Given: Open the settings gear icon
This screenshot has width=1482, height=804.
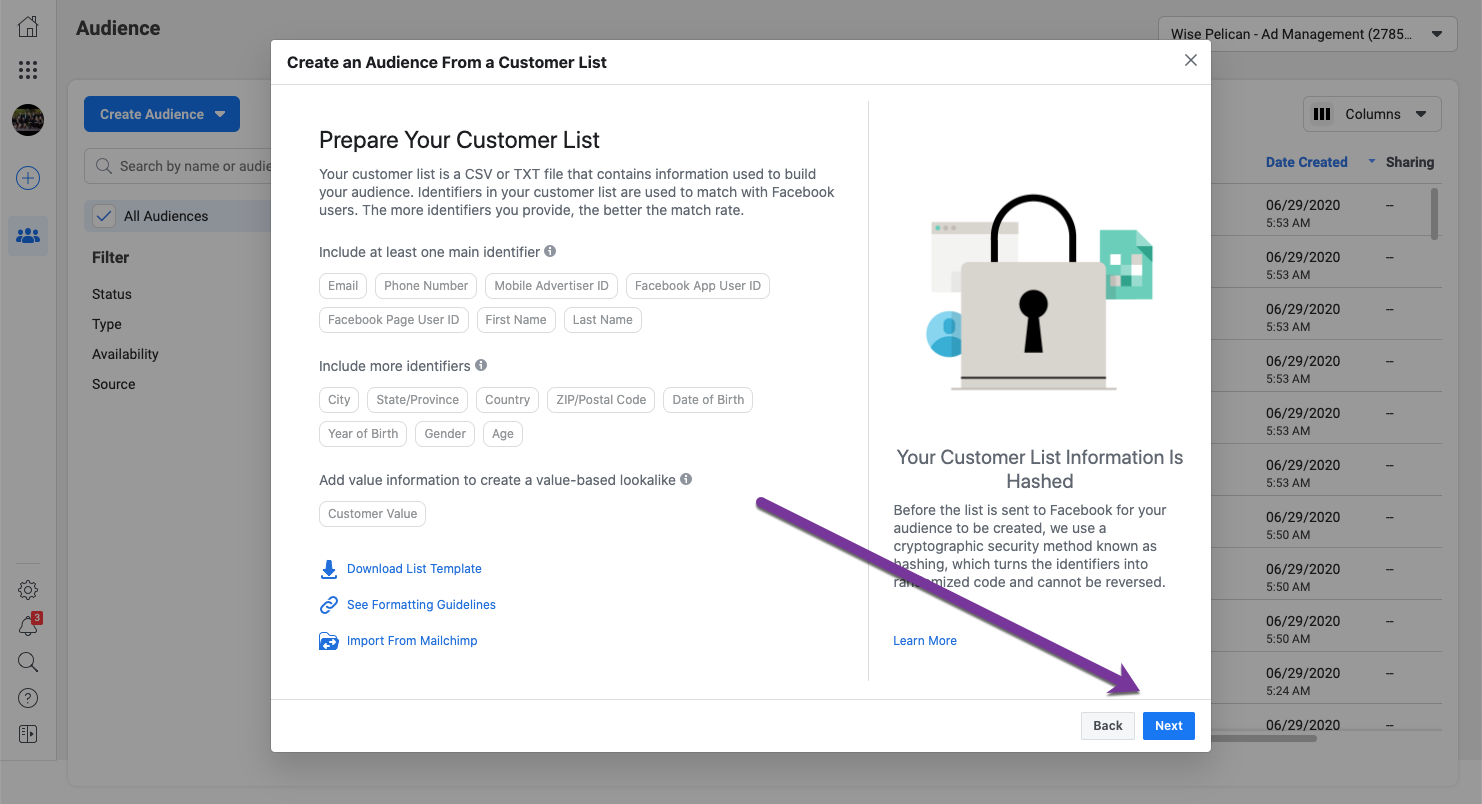Looking at the screenshot, I should click(28, 590).
